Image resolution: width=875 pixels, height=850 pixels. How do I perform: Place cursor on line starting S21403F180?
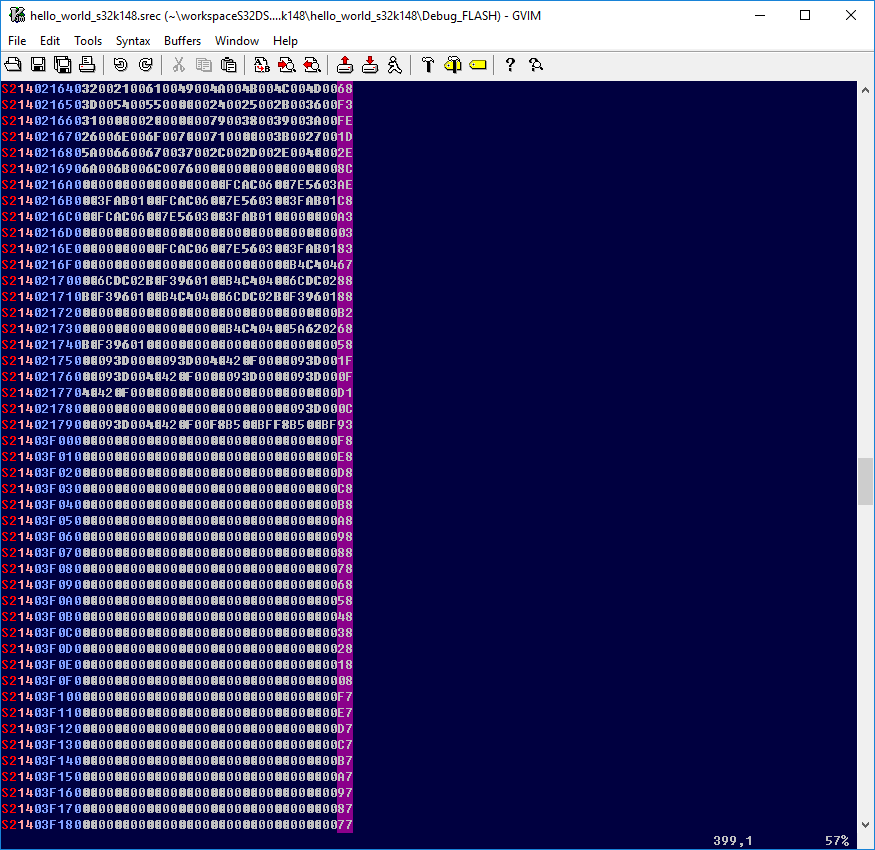pyautogui.click(x=177, y=825)
